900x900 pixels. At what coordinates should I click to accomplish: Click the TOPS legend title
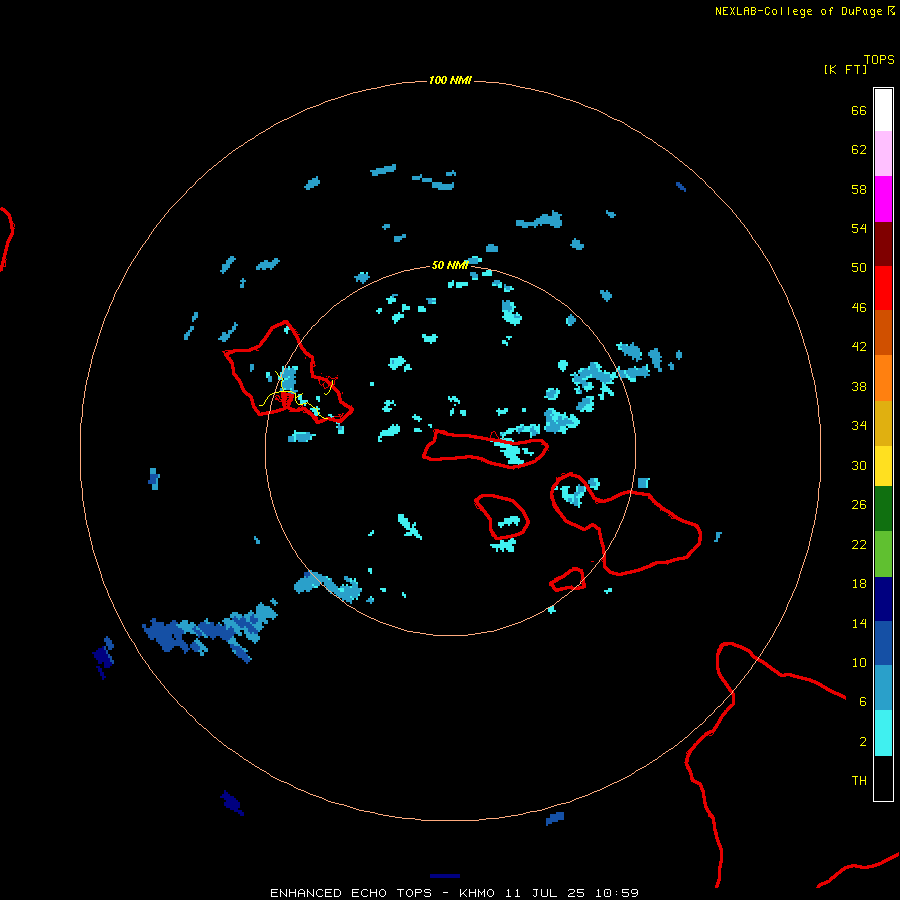[879, 59]
